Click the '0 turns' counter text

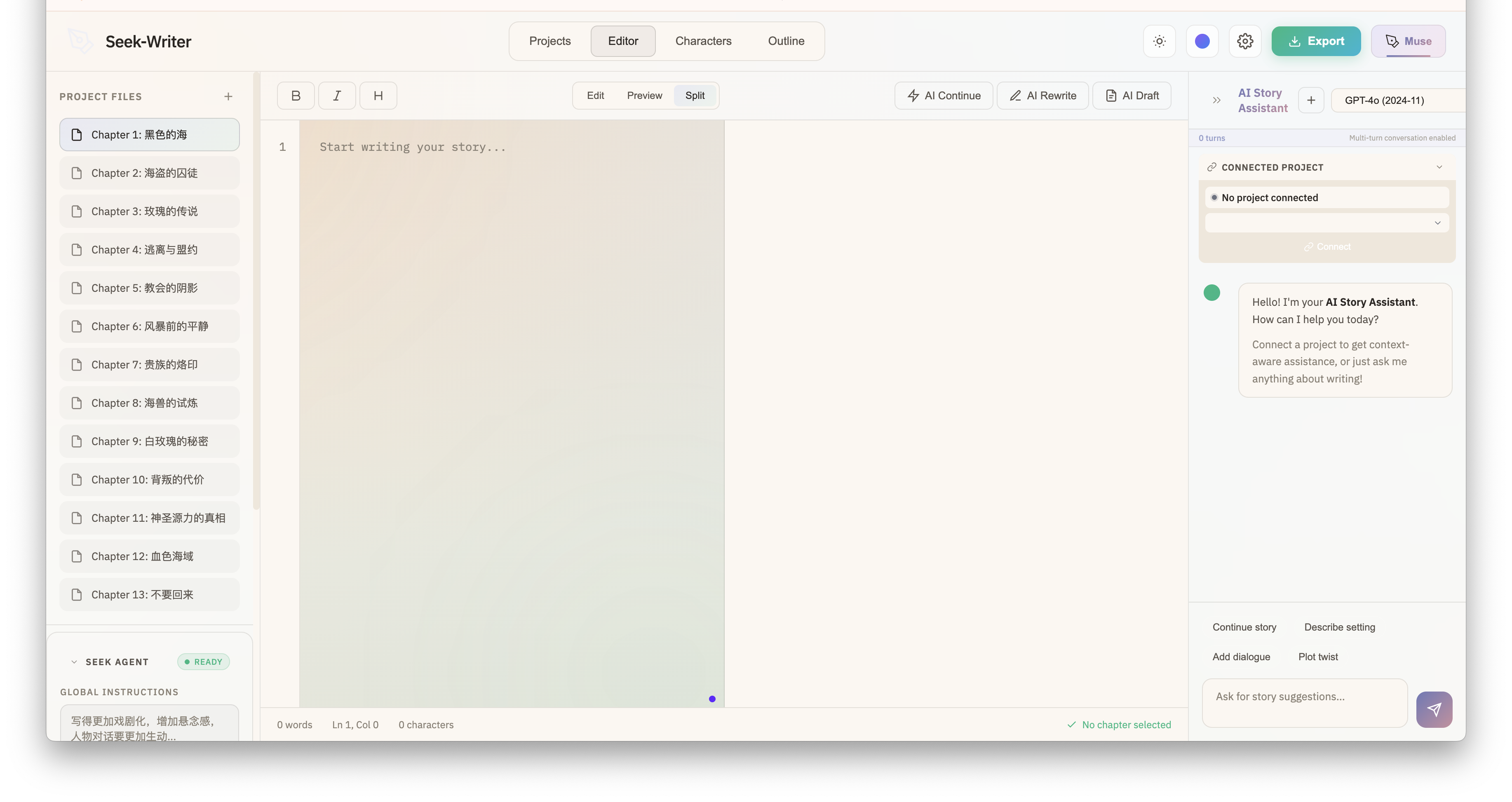[x=1211, y=138]
